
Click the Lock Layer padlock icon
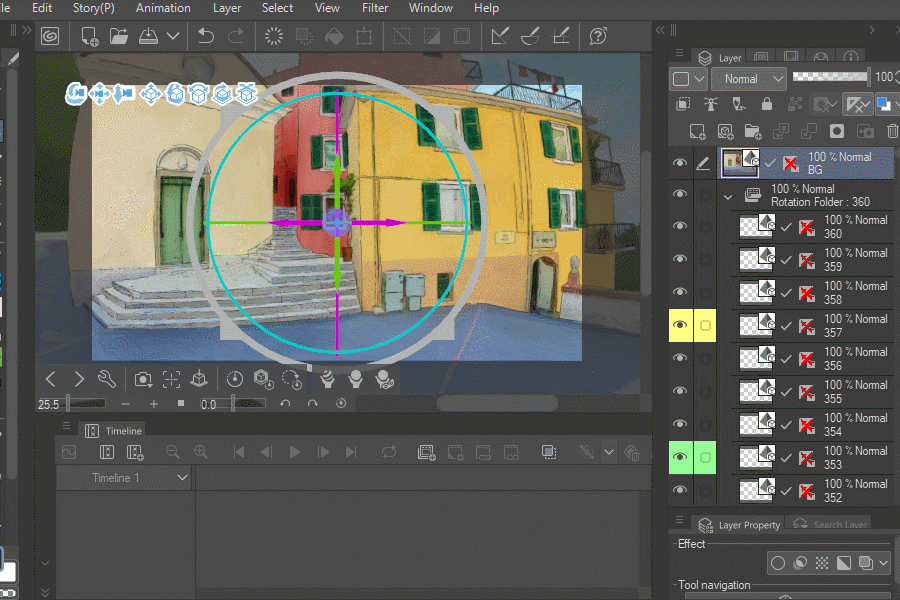tap(766, 104)
